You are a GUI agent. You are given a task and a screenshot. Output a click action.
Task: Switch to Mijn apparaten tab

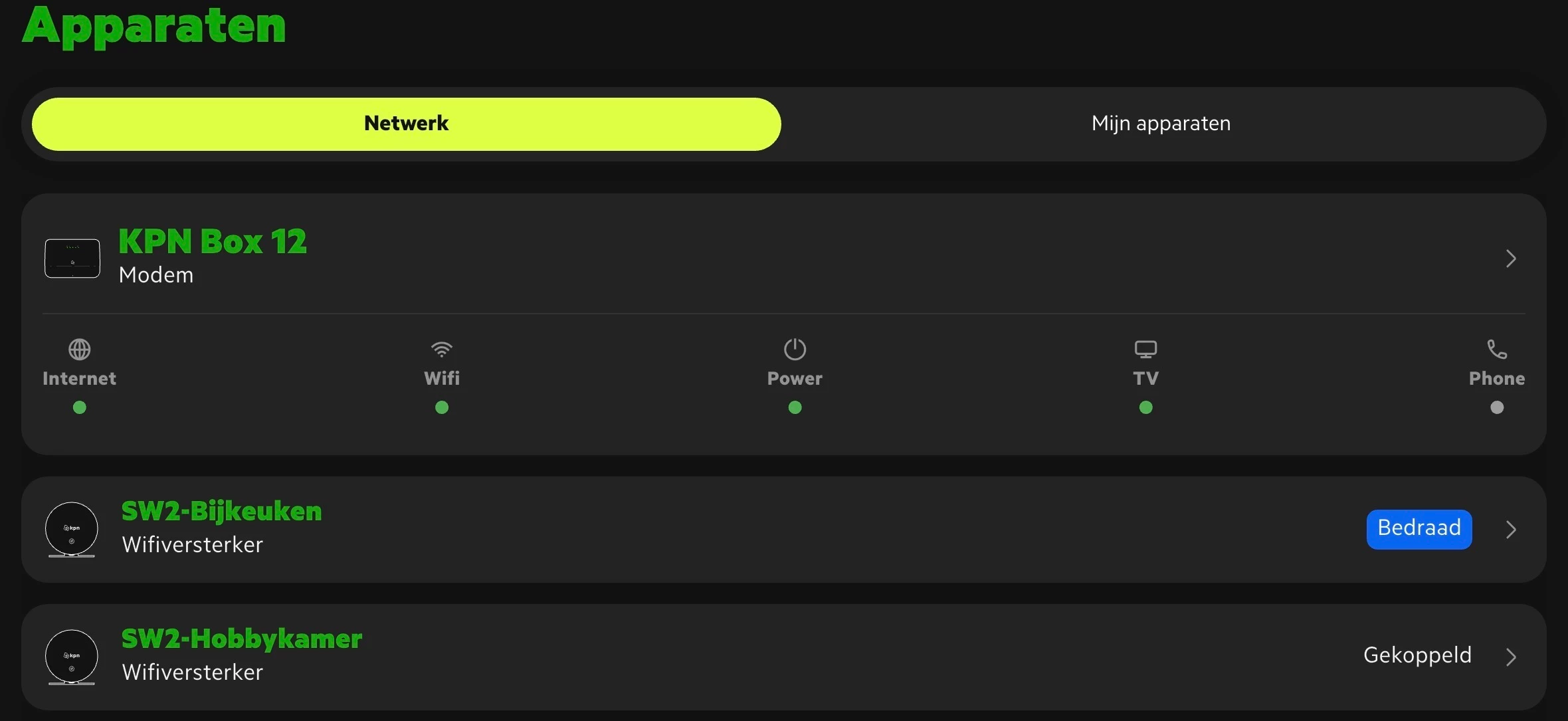[1161, 124]
